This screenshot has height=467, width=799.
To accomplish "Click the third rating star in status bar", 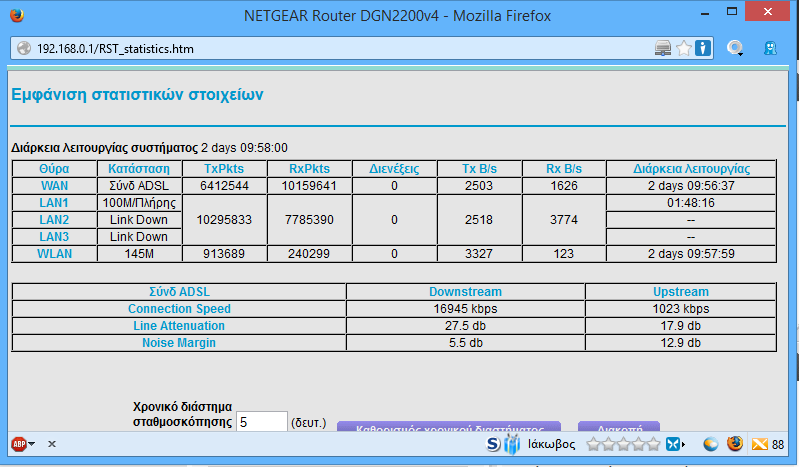I will point(623,444).
